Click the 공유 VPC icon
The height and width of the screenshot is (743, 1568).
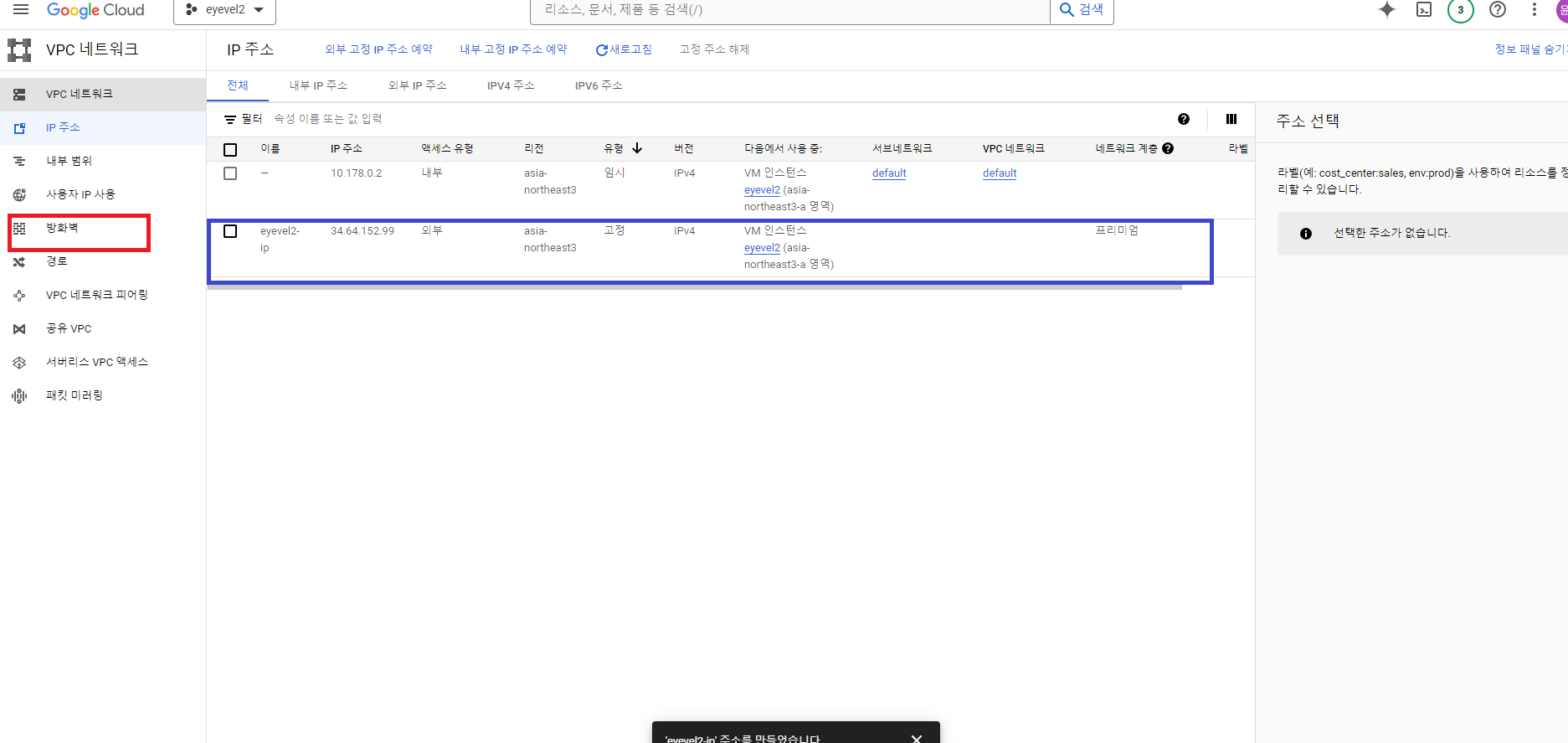click(x=19, y=329)
